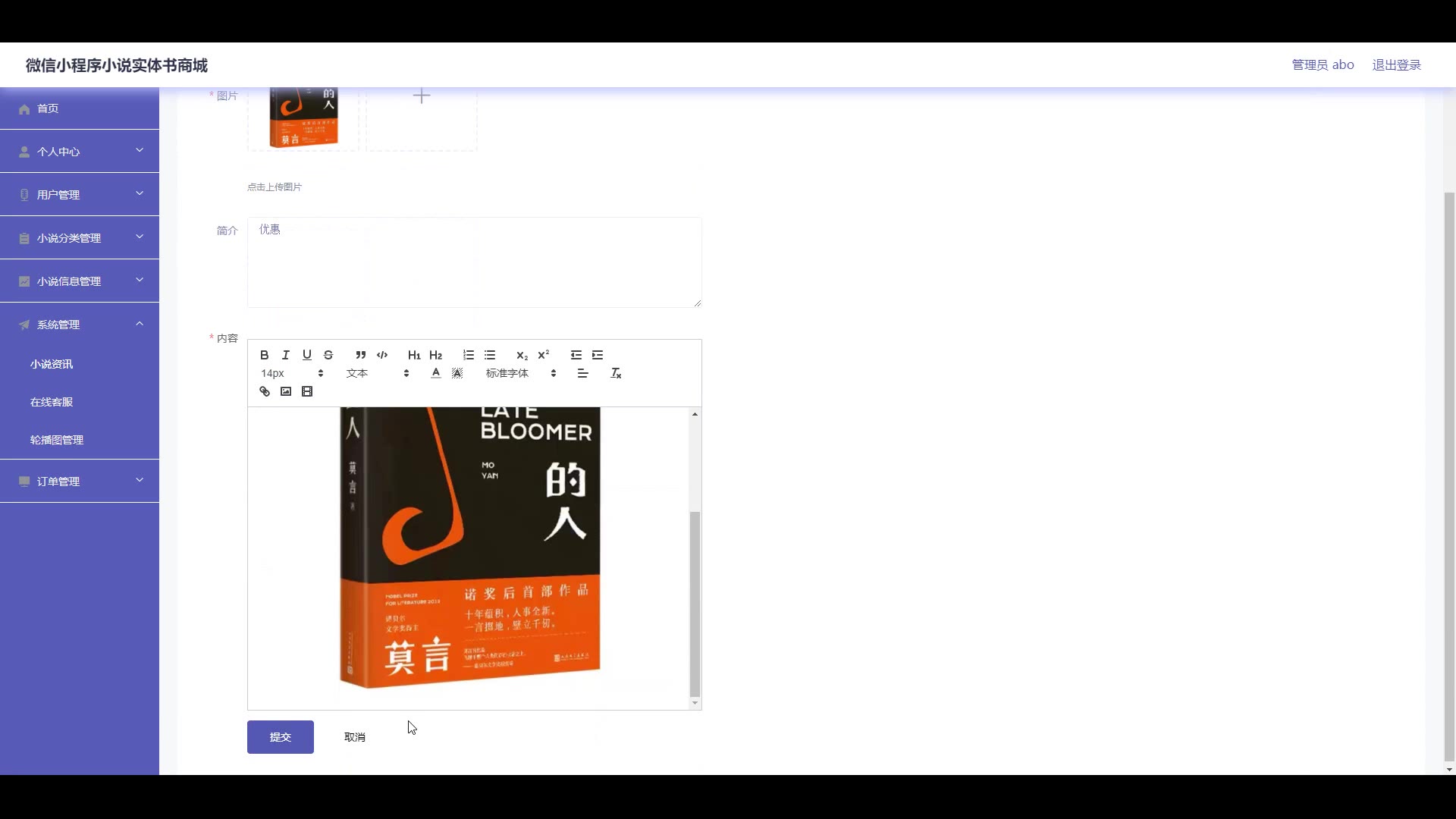Insert a code block in the editor

[382, 355]
